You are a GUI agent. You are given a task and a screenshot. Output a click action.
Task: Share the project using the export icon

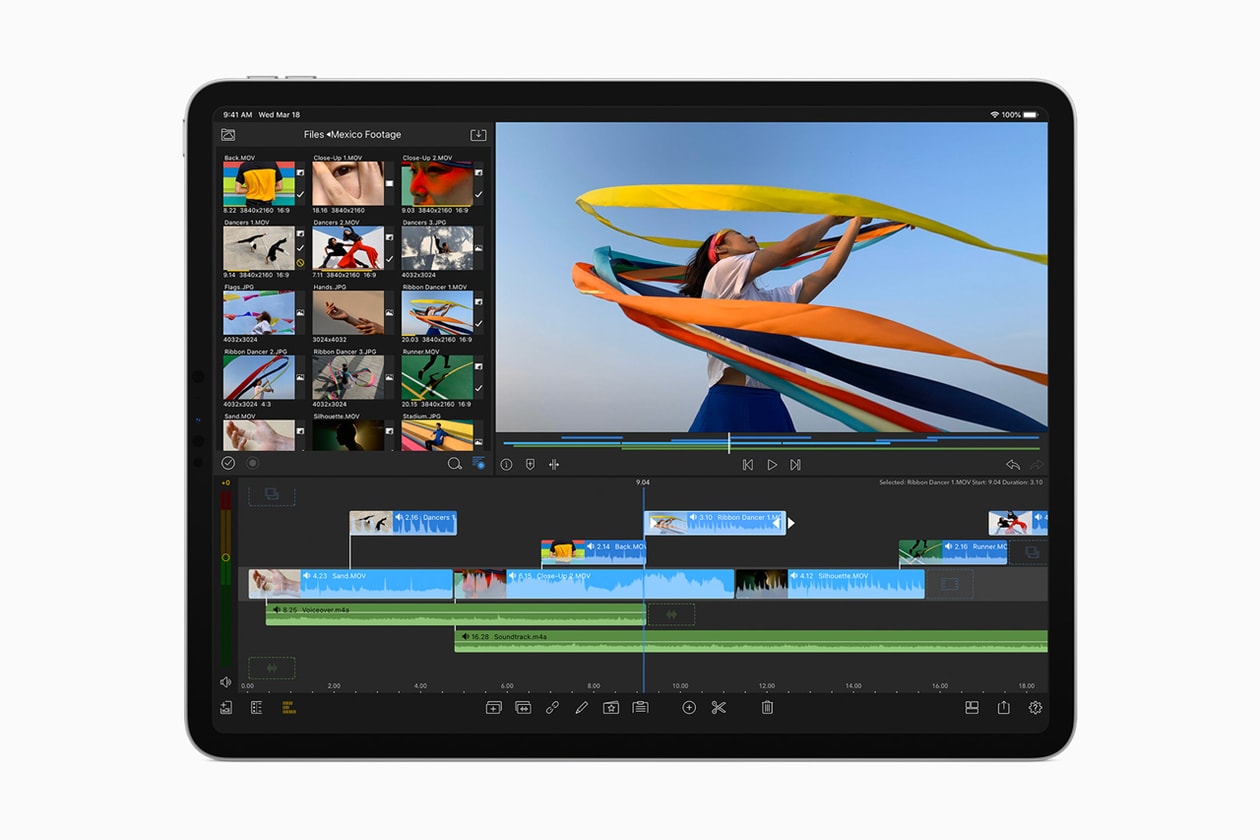pyautogui.click(x=1004, y=708)
